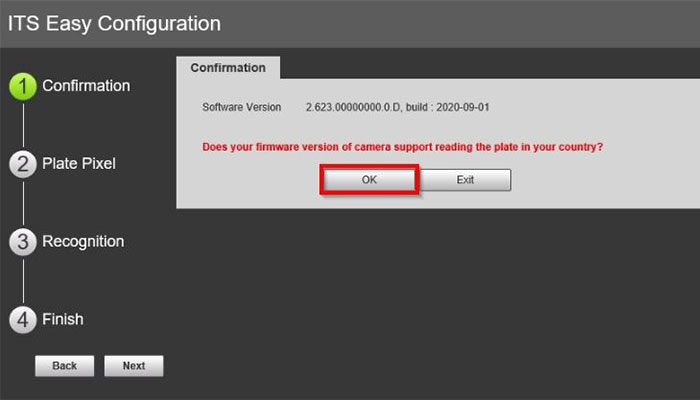The image size is (700, 400).
Task: Click connector line between steps 1 and 2
Action: tap(23, 125)
